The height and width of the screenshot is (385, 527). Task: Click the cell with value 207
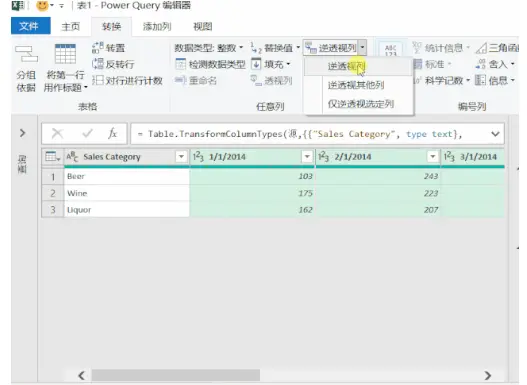[378, 210]
